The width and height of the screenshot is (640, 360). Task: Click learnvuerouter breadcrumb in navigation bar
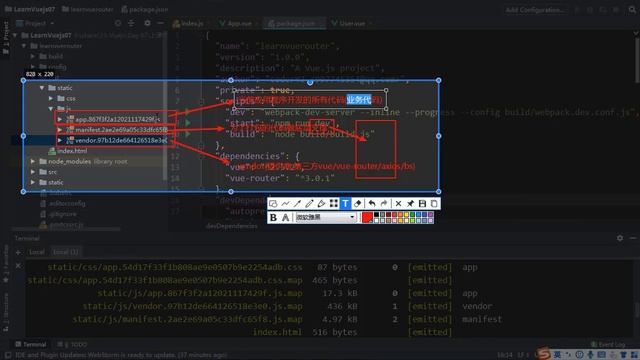point(87,9)
